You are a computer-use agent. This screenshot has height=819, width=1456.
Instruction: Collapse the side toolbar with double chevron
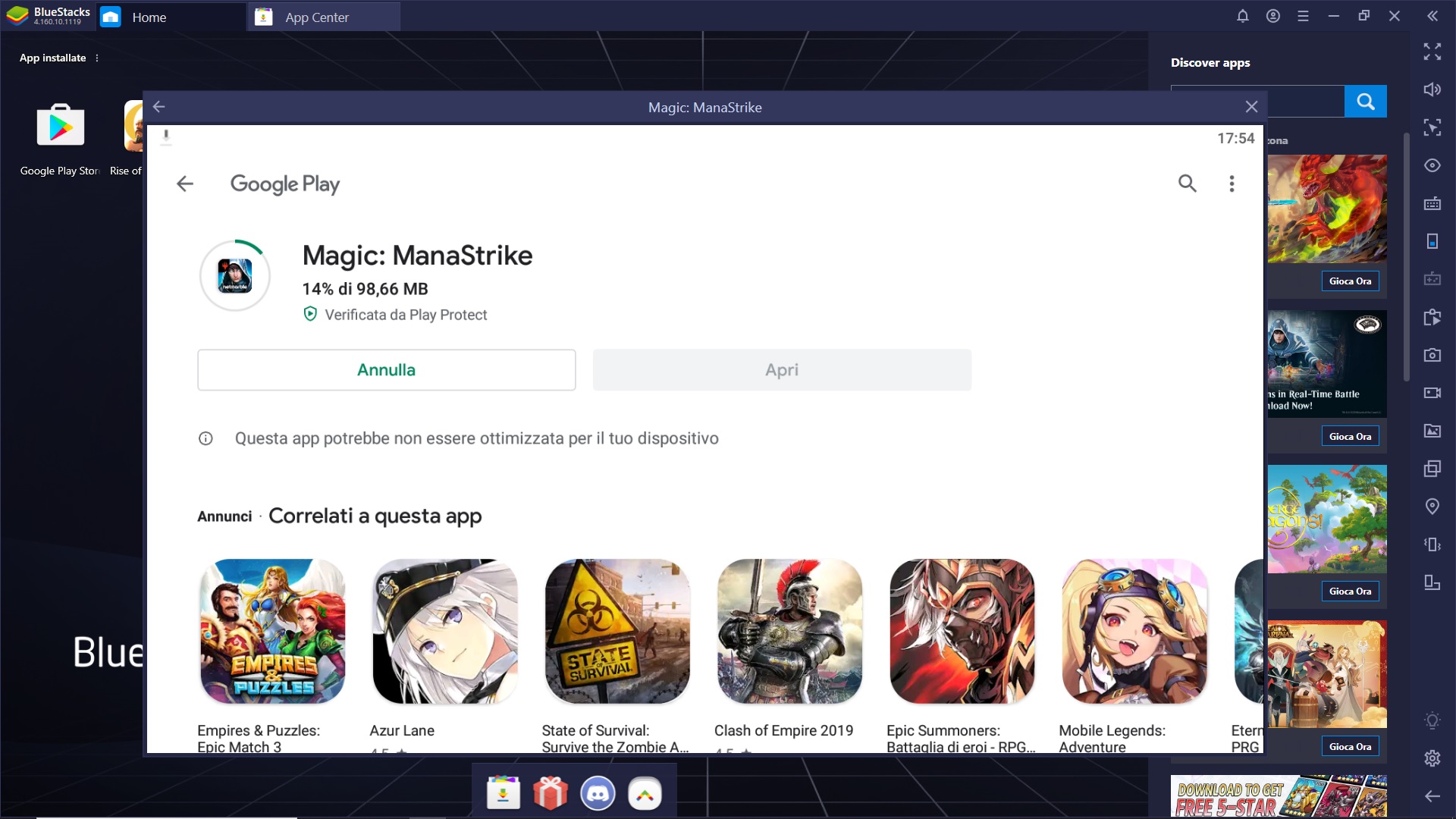click(1432, 16)
